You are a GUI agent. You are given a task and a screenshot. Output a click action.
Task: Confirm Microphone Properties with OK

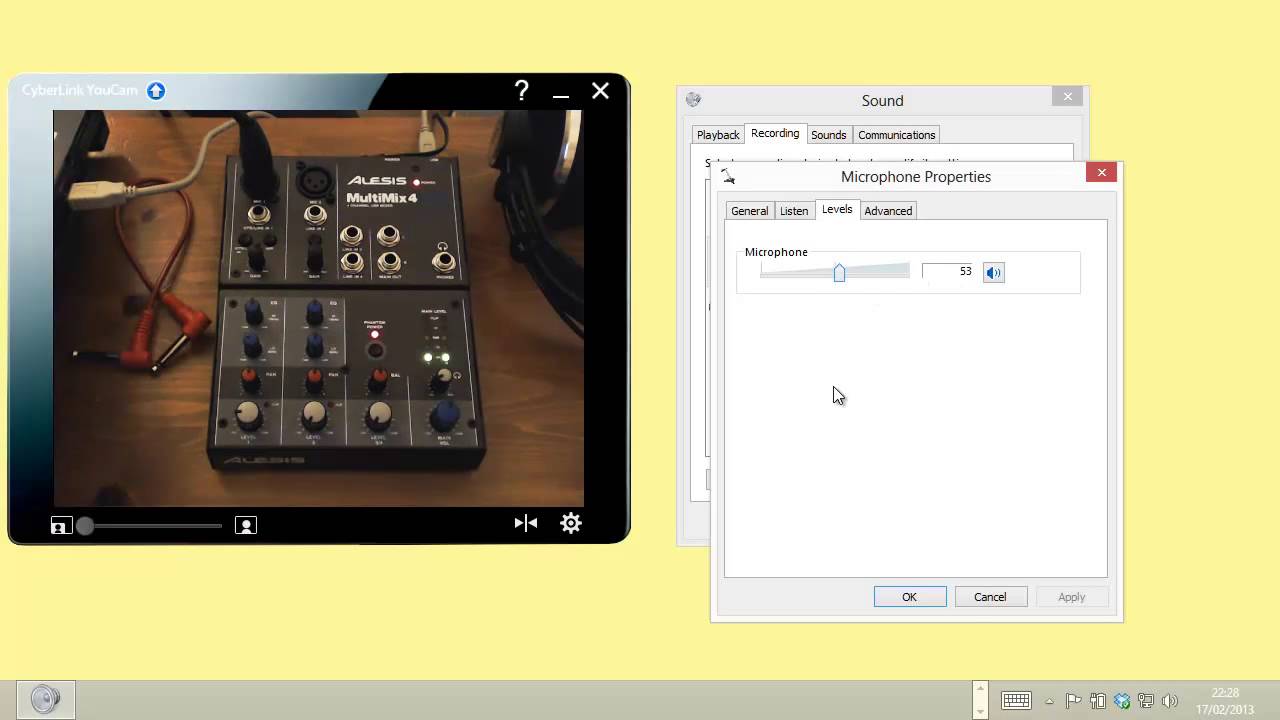point(910,597)
